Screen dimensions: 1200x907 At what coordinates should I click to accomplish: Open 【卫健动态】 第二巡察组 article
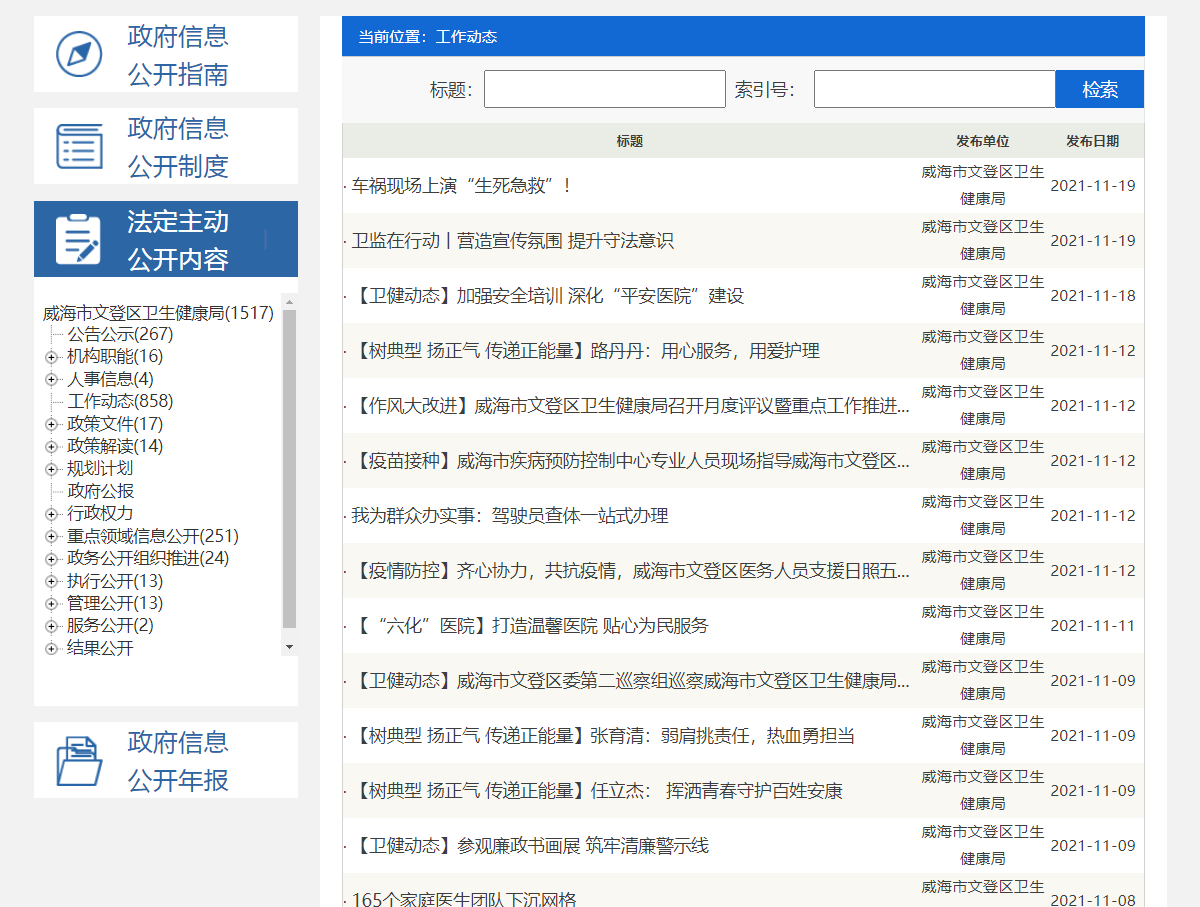[631, 681]
